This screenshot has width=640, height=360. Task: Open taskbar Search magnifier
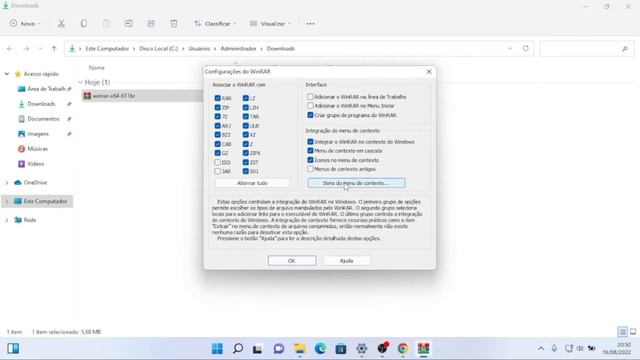238,349
